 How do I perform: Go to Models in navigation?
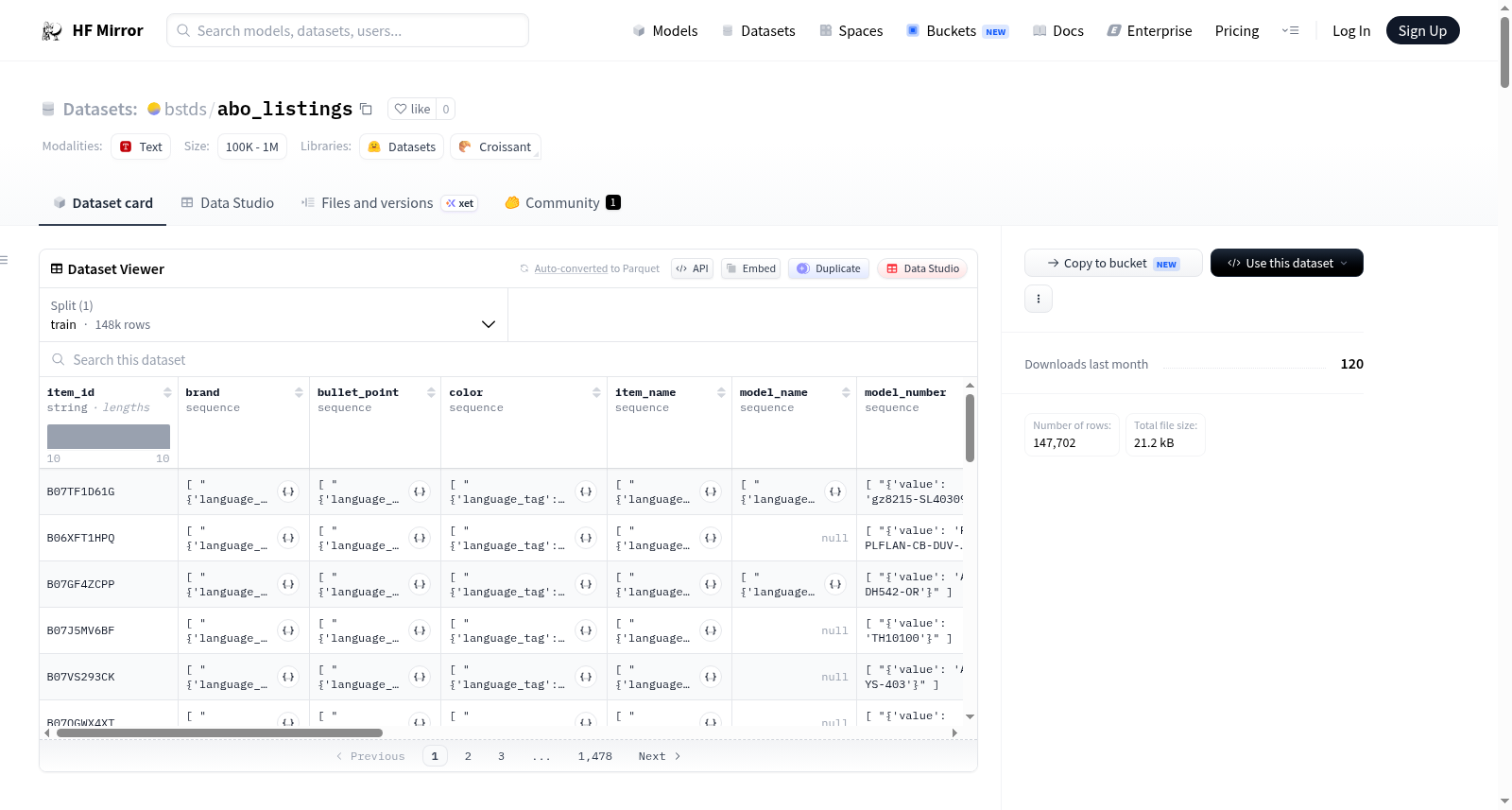tap(665, 30)
